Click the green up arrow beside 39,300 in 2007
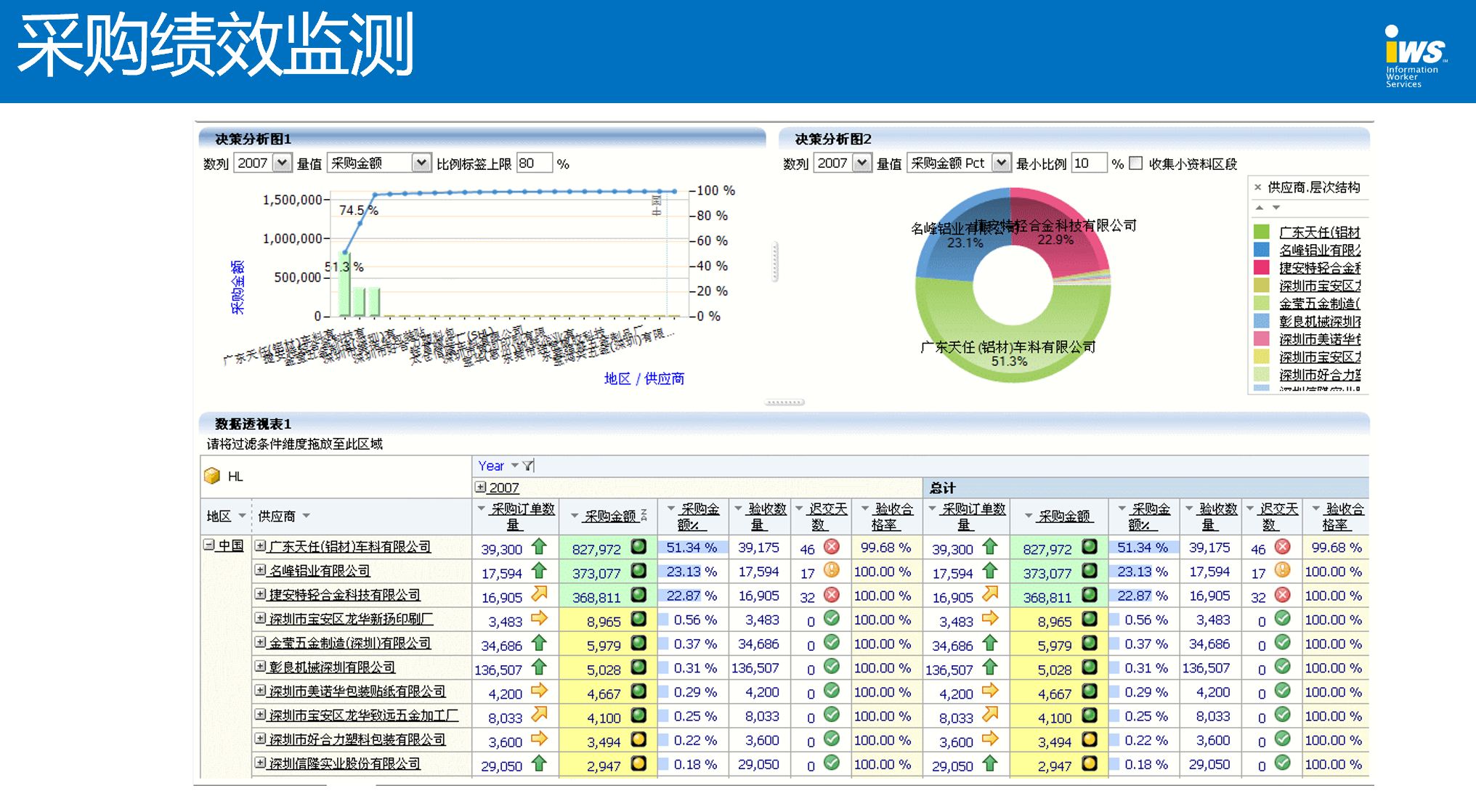Image resolution: width=1476 pixels, height=812 pixels. tap(539, 547)
